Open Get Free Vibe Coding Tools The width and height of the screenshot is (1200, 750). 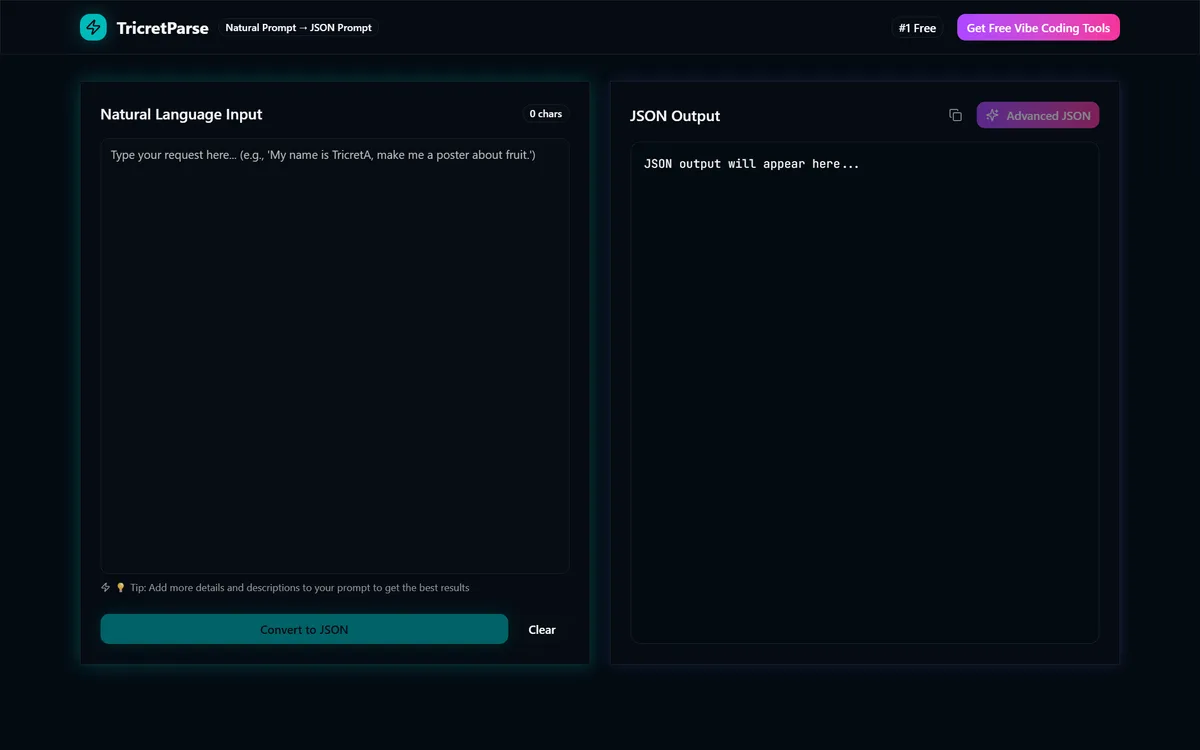point(1038,28)
